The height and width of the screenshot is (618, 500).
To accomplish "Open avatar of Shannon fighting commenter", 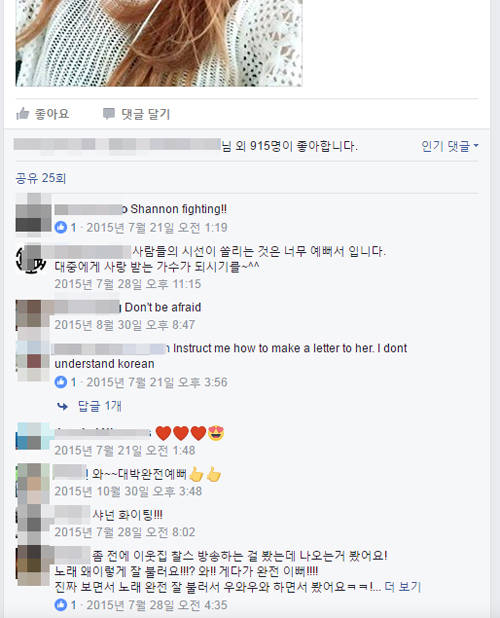I will (33, 213).
